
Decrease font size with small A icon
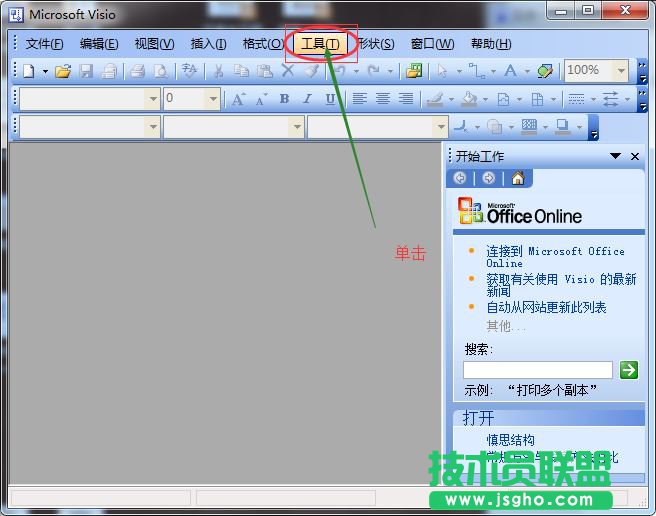click(x=261, y=99)
